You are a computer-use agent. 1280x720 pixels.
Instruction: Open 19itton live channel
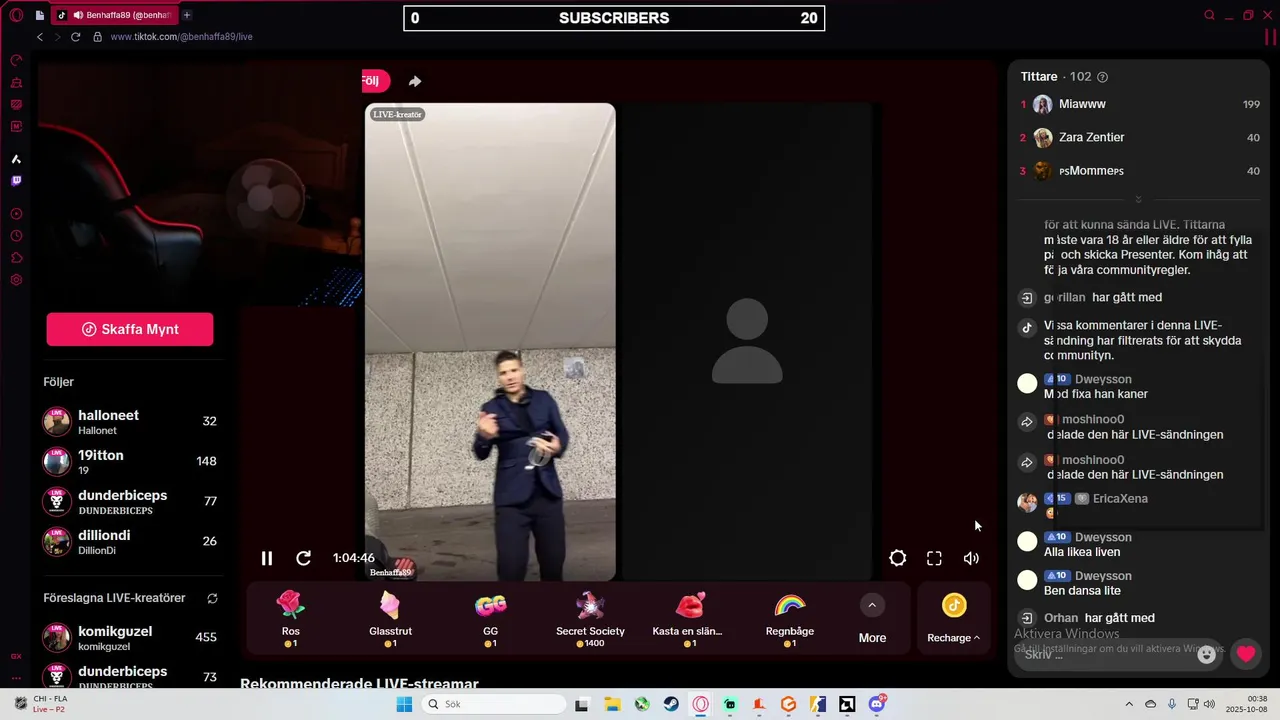130,461
